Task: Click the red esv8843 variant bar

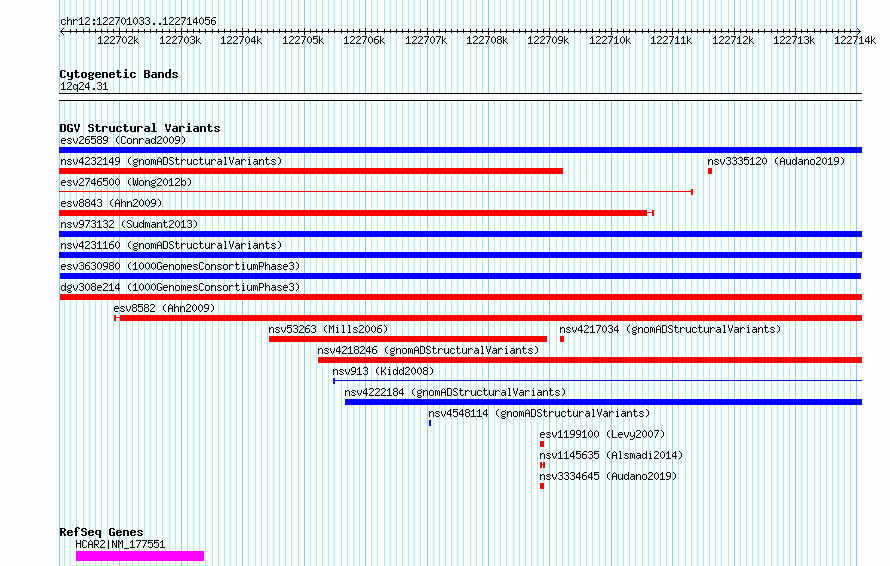Action: point(356,213)
